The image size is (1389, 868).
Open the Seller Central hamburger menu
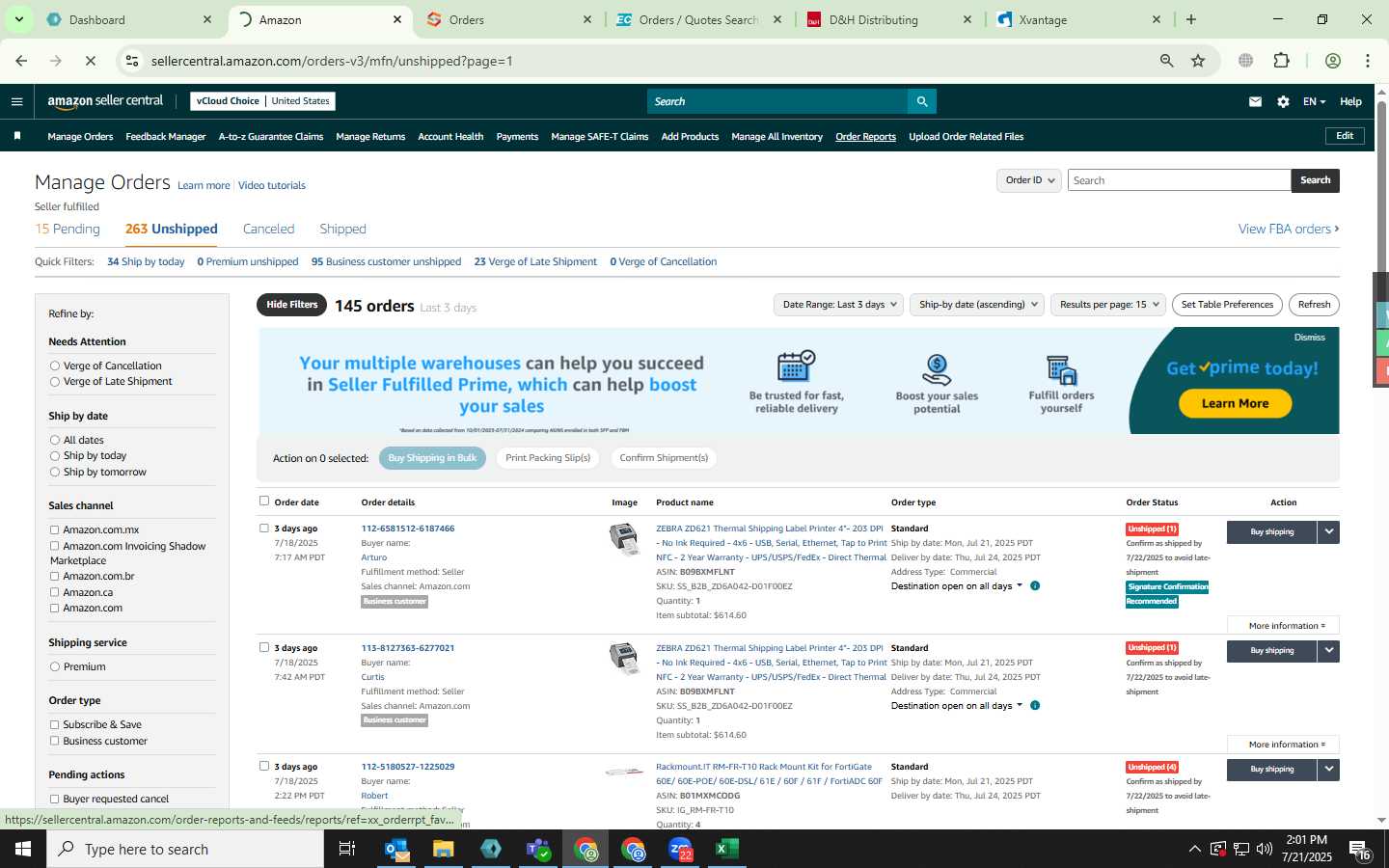tap(16, 101)
